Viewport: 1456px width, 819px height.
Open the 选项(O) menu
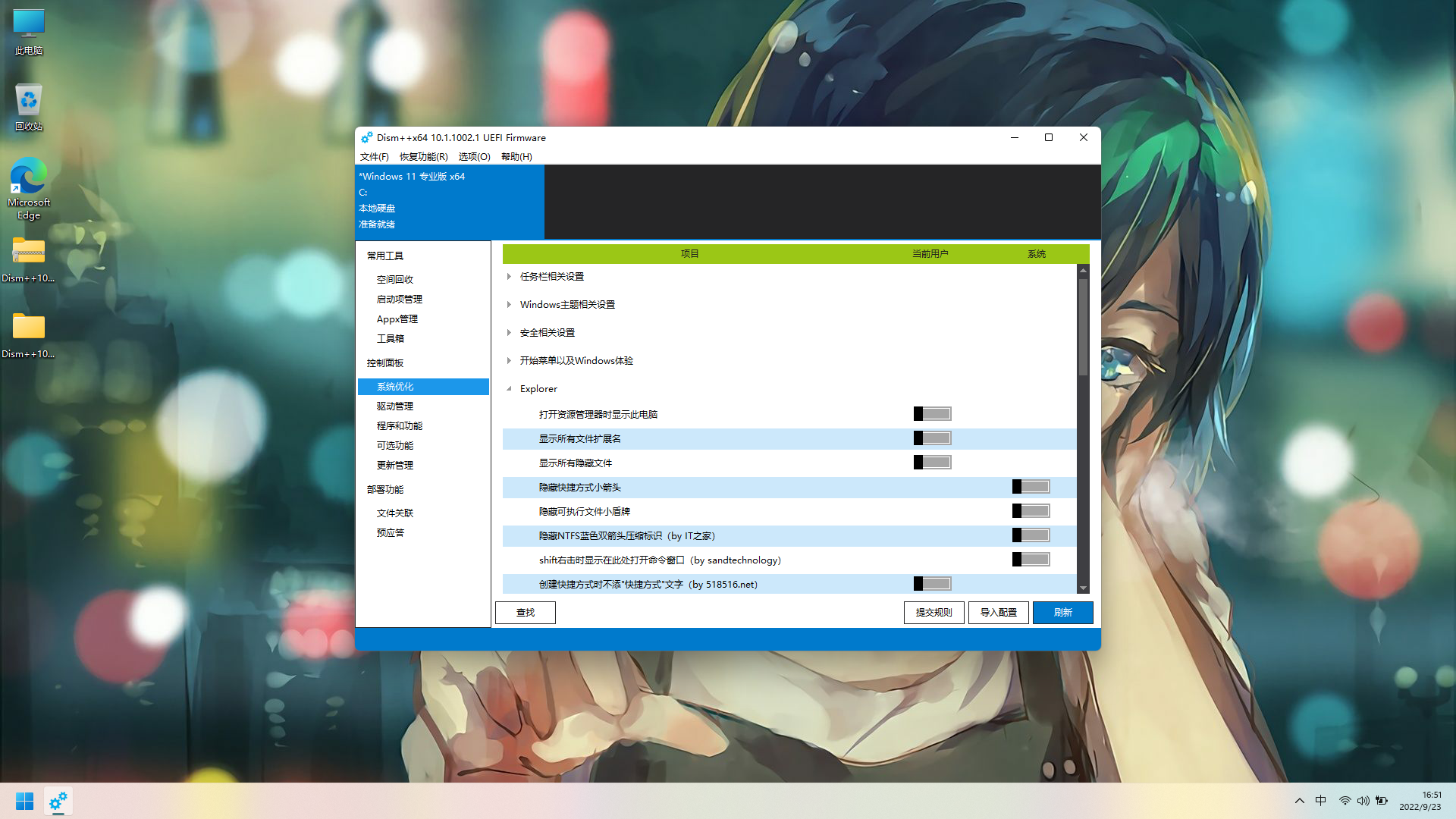474,157
